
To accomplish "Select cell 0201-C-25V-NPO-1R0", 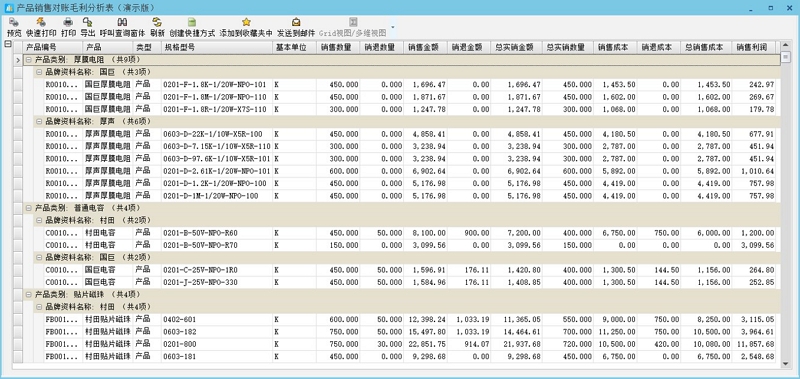I will (x=217, y=269).
